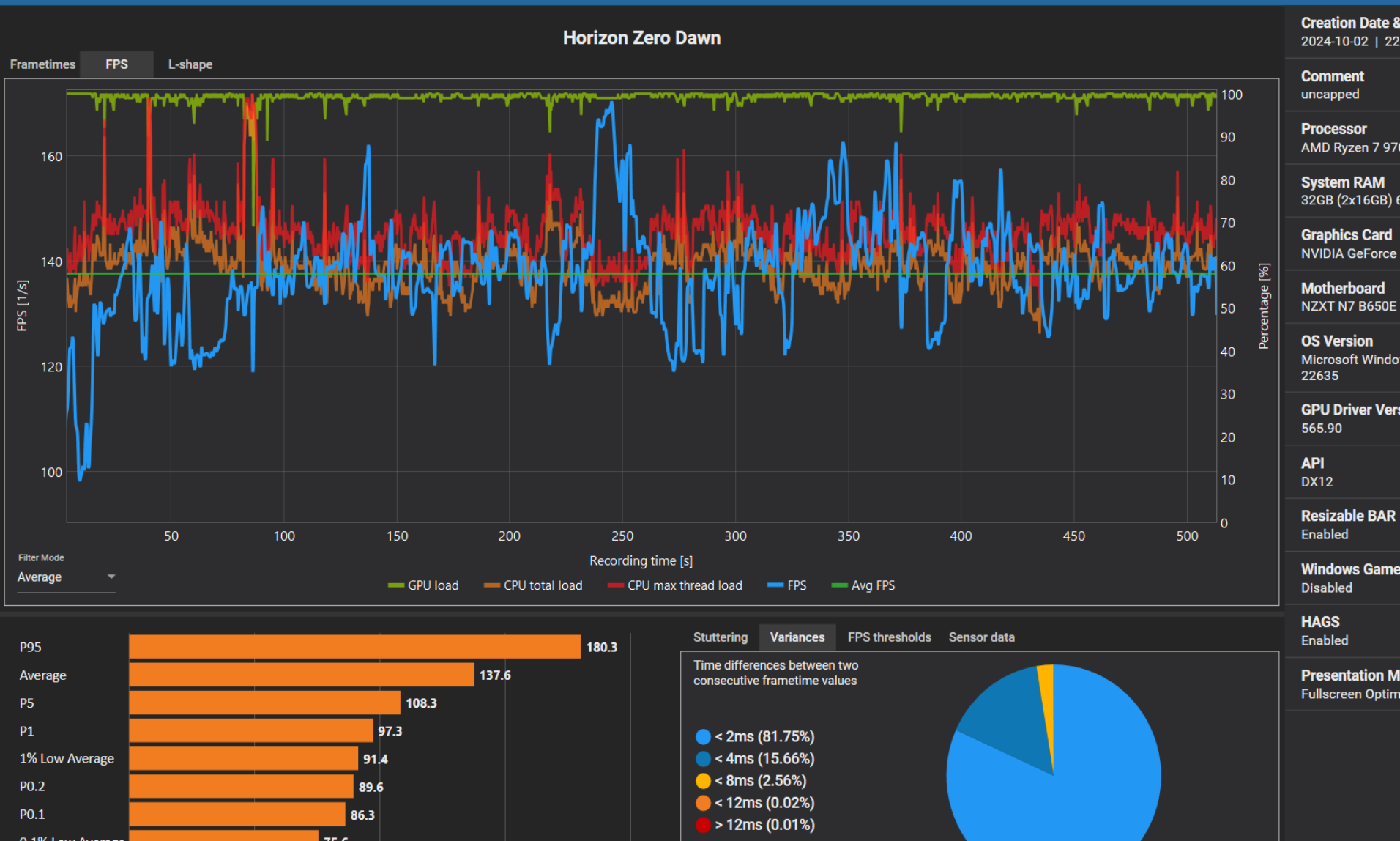Toggle CPU total load legend entry
1400x841 pixels.
coord(533,585)
